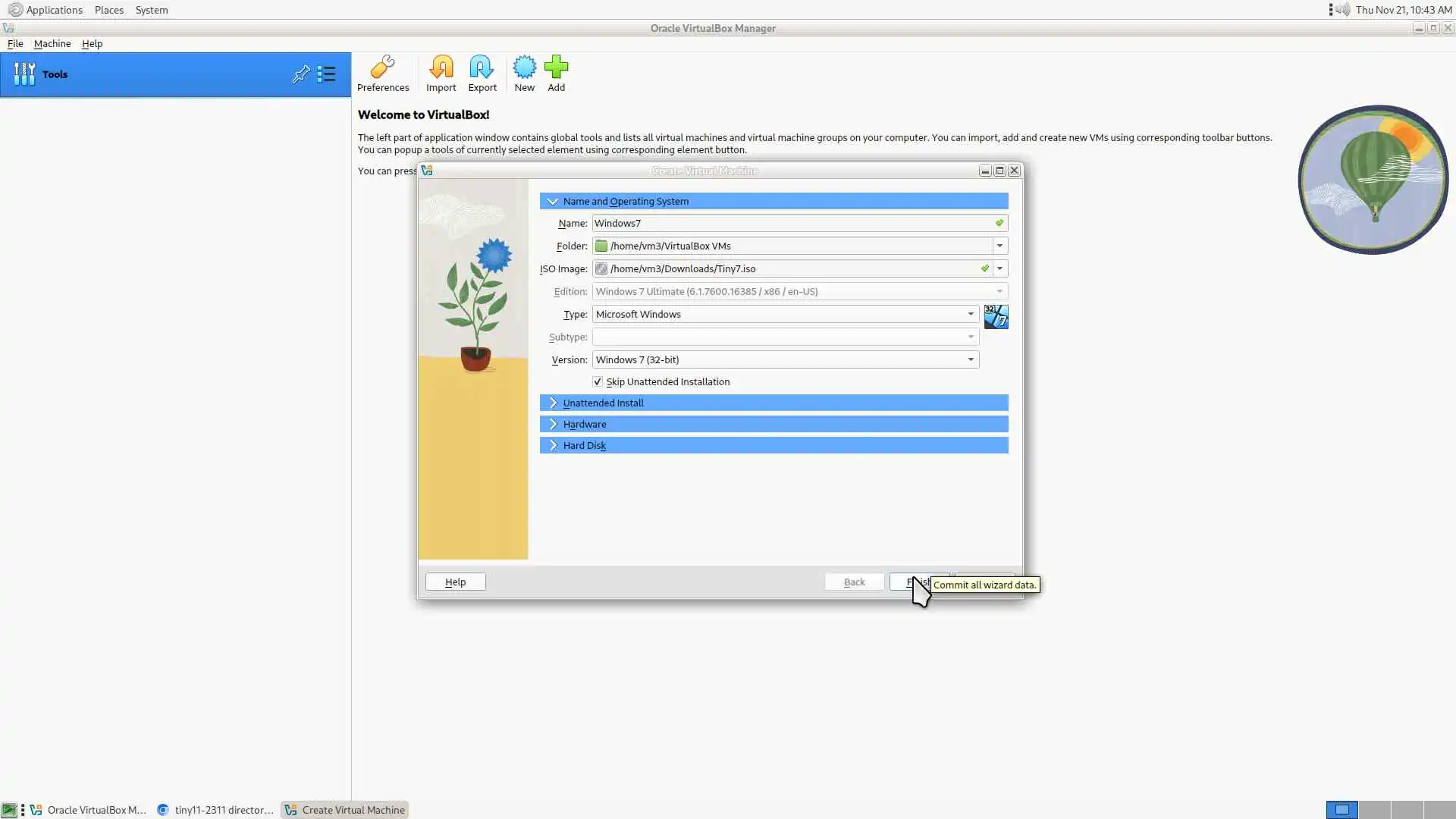The image size is (1456, 819).
Task: Click the volume icon in the system tray
Action: coord(1343,10)
